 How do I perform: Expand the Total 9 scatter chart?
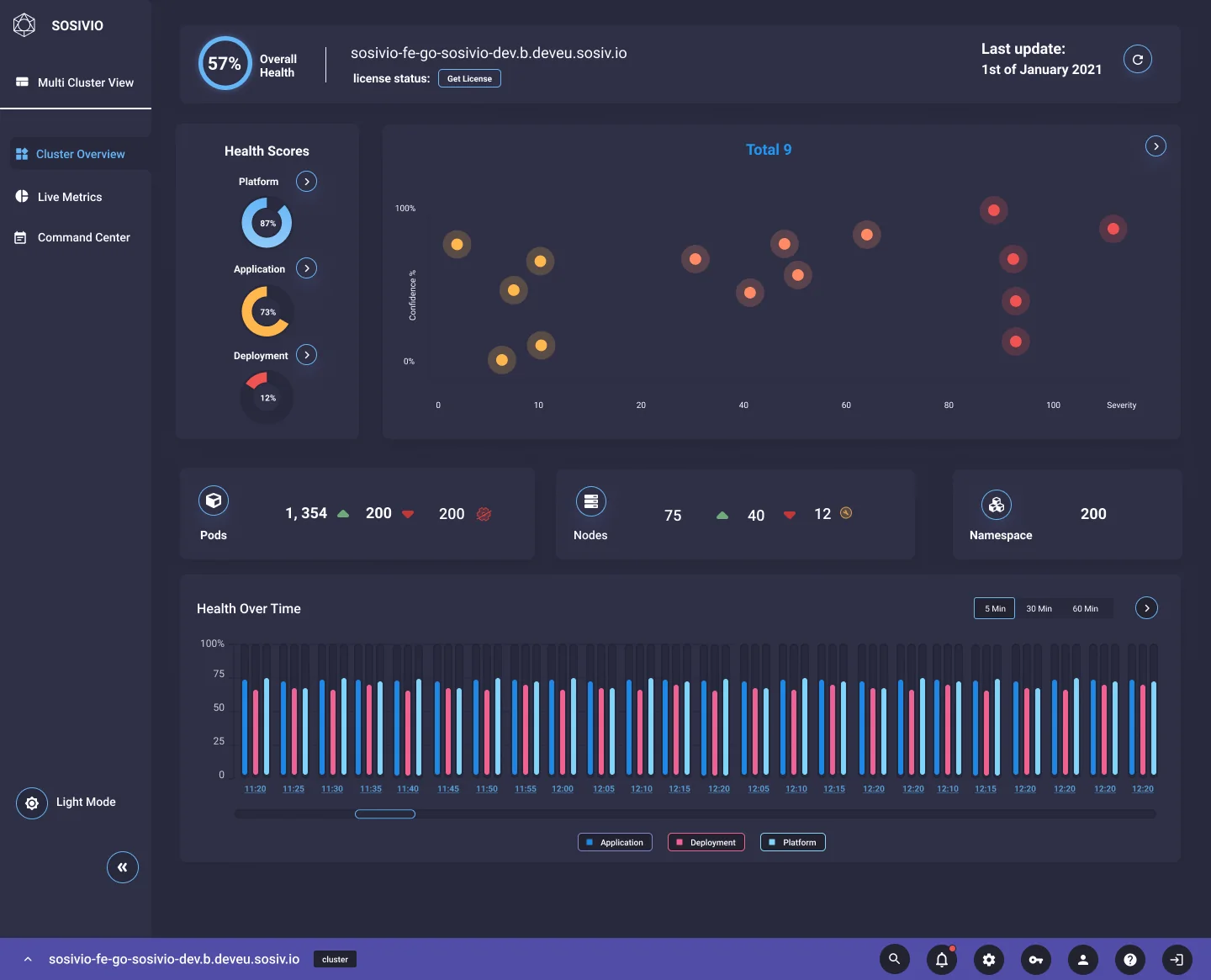click(x=1156, y=146)
